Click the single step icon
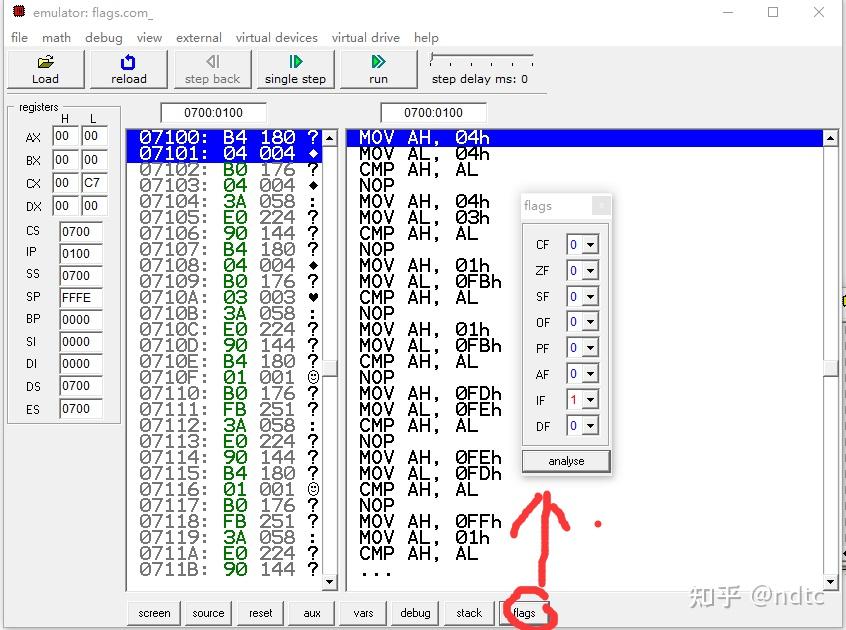 295,69
